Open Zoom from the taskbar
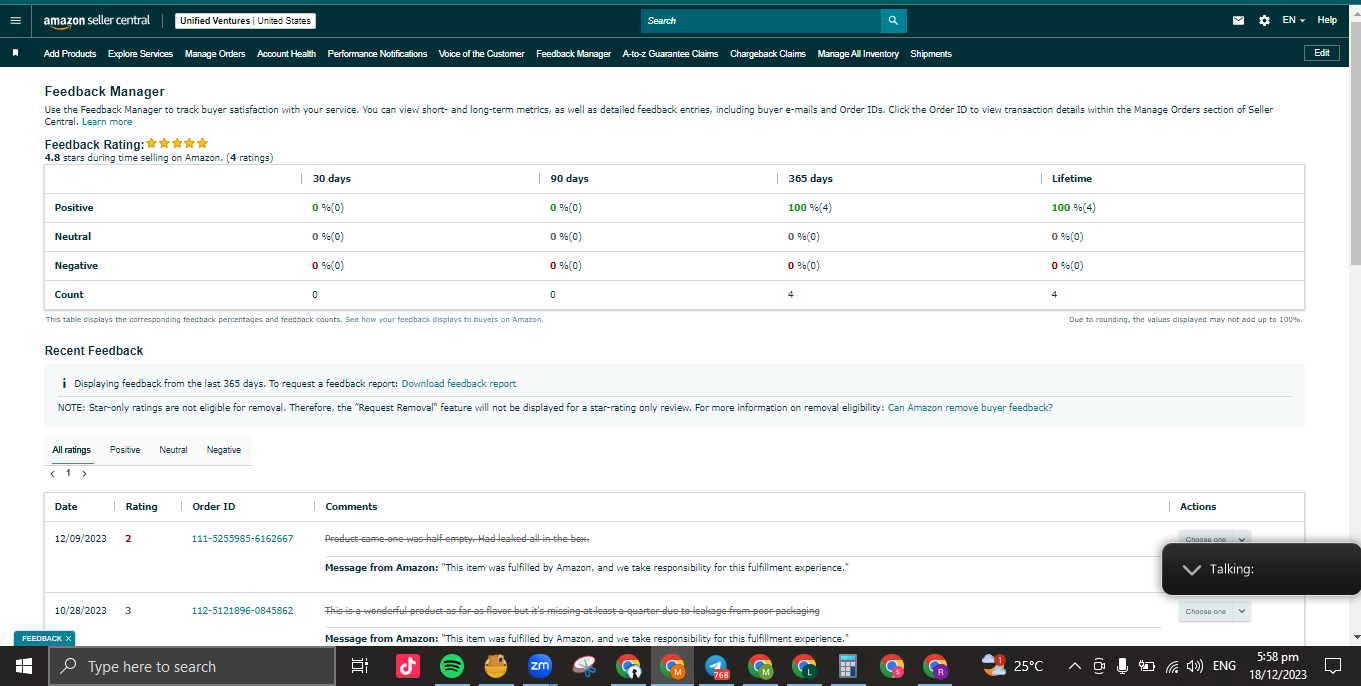The width and height of the screenshot is (1361, 686). (x=540, y=666)
